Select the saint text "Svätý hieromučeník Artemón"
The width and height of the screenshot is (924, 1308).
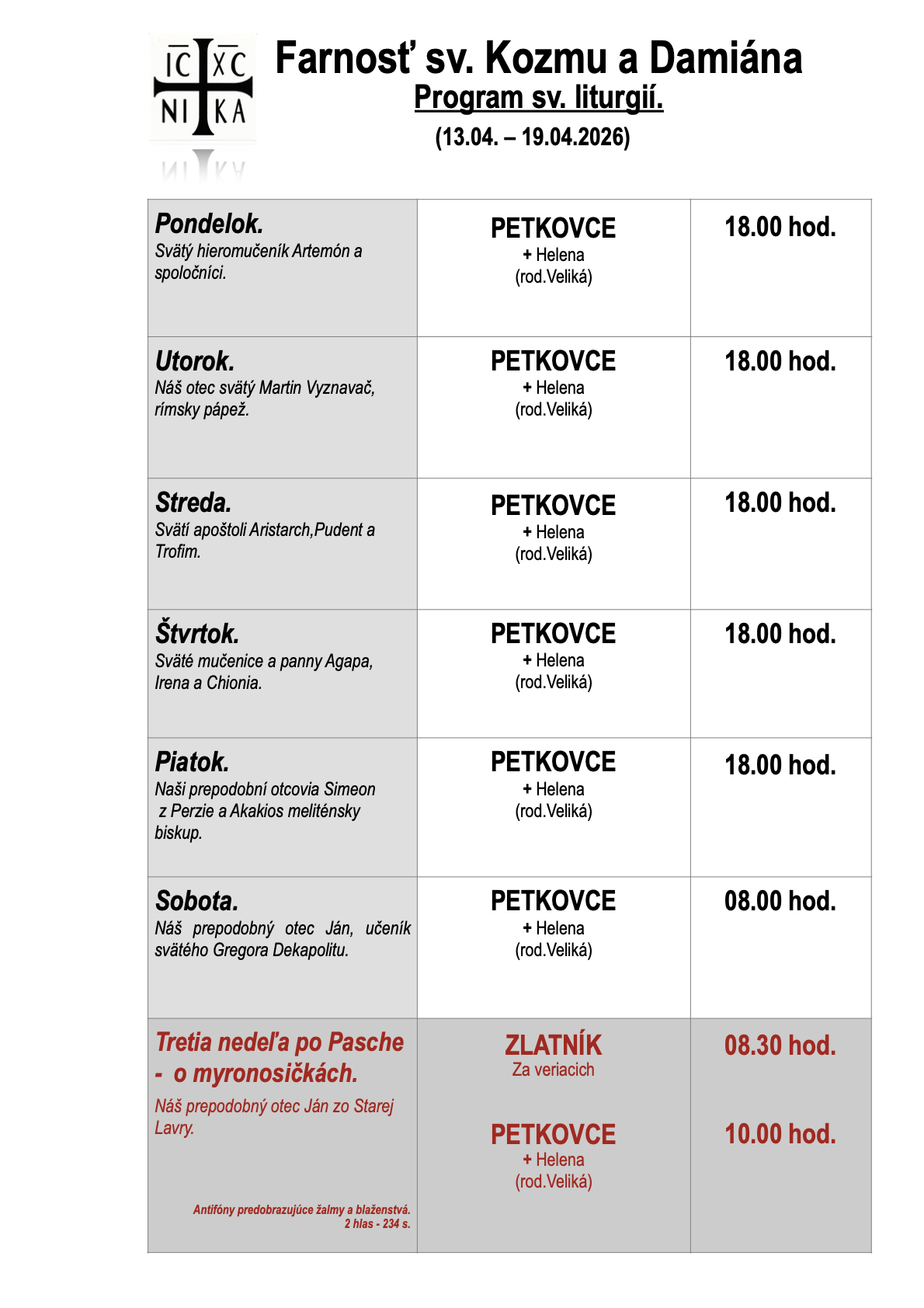click(x=258, y=251)
